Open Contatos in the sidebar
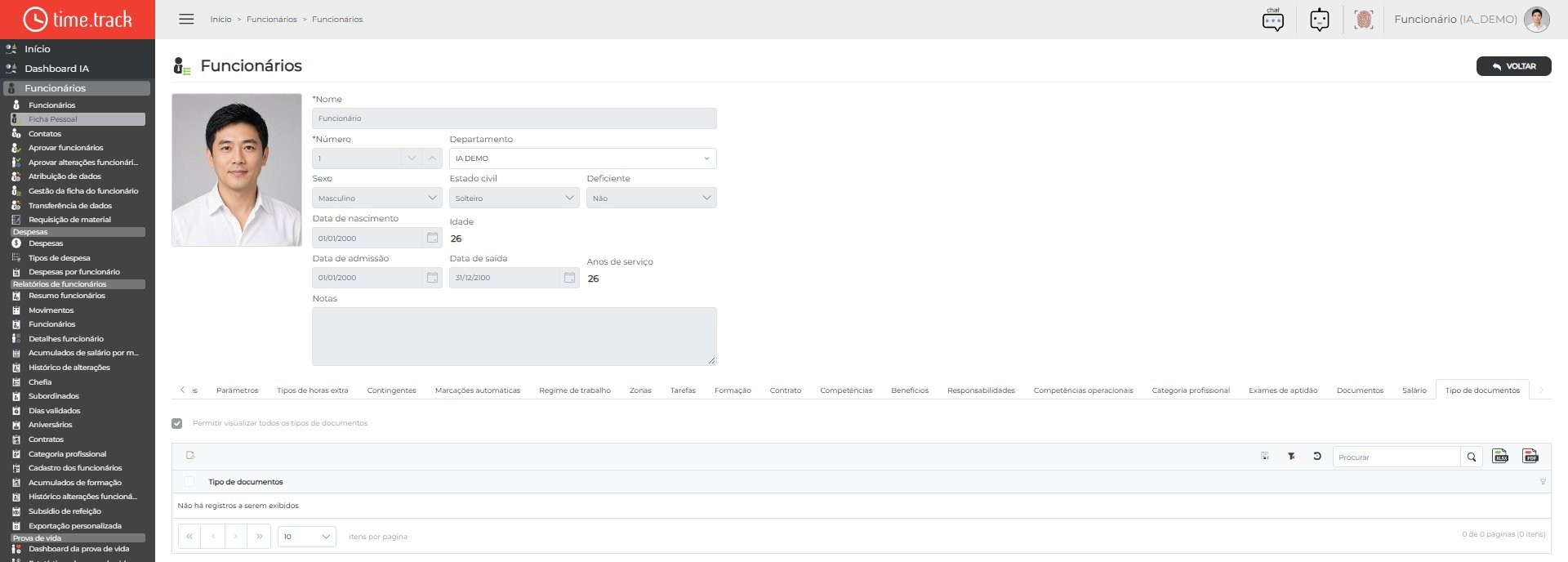The width and height of the screenshot is (1568, 562). (x=45, y=134)
